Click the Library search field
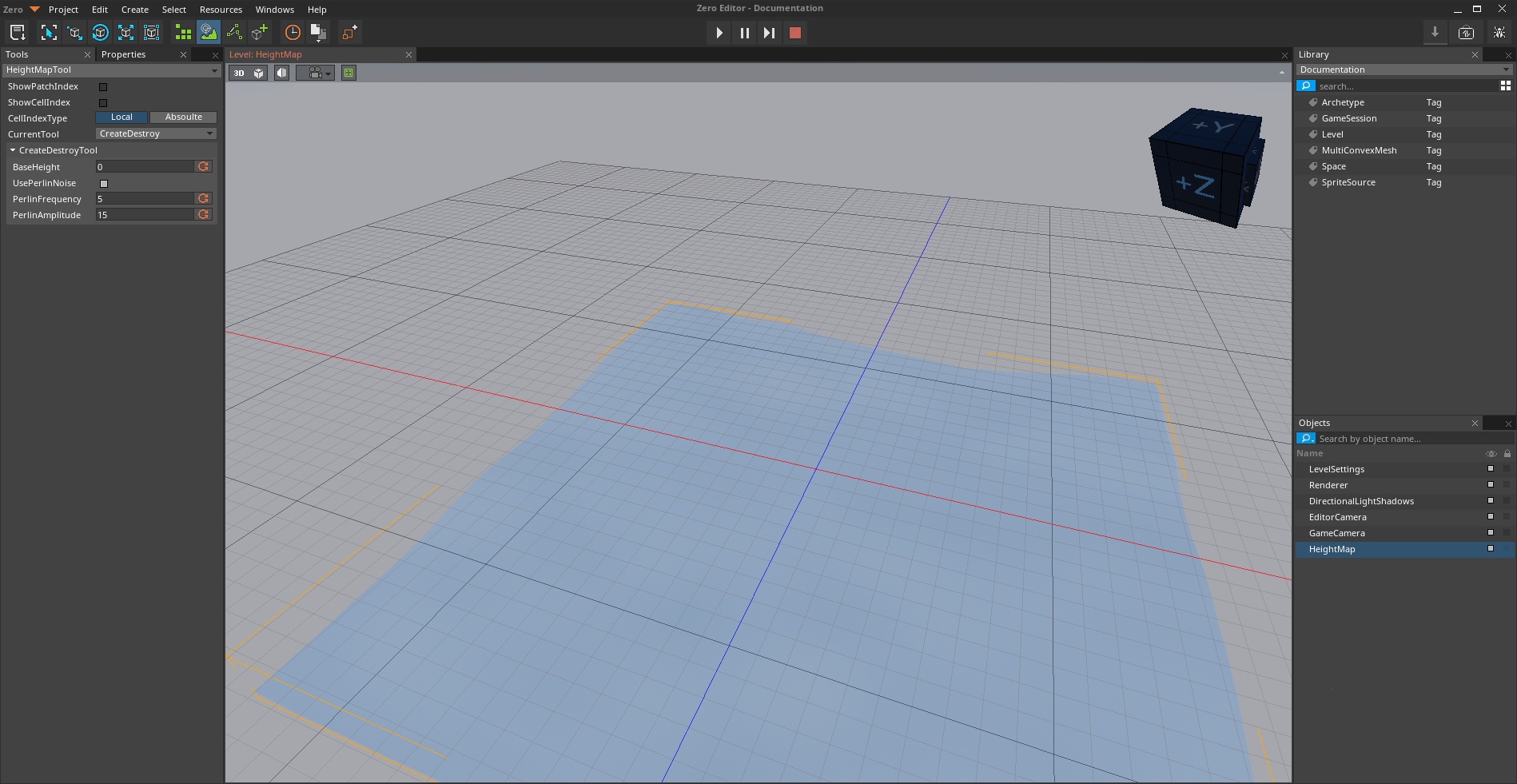The image size is (1517, 784). 1407,86
